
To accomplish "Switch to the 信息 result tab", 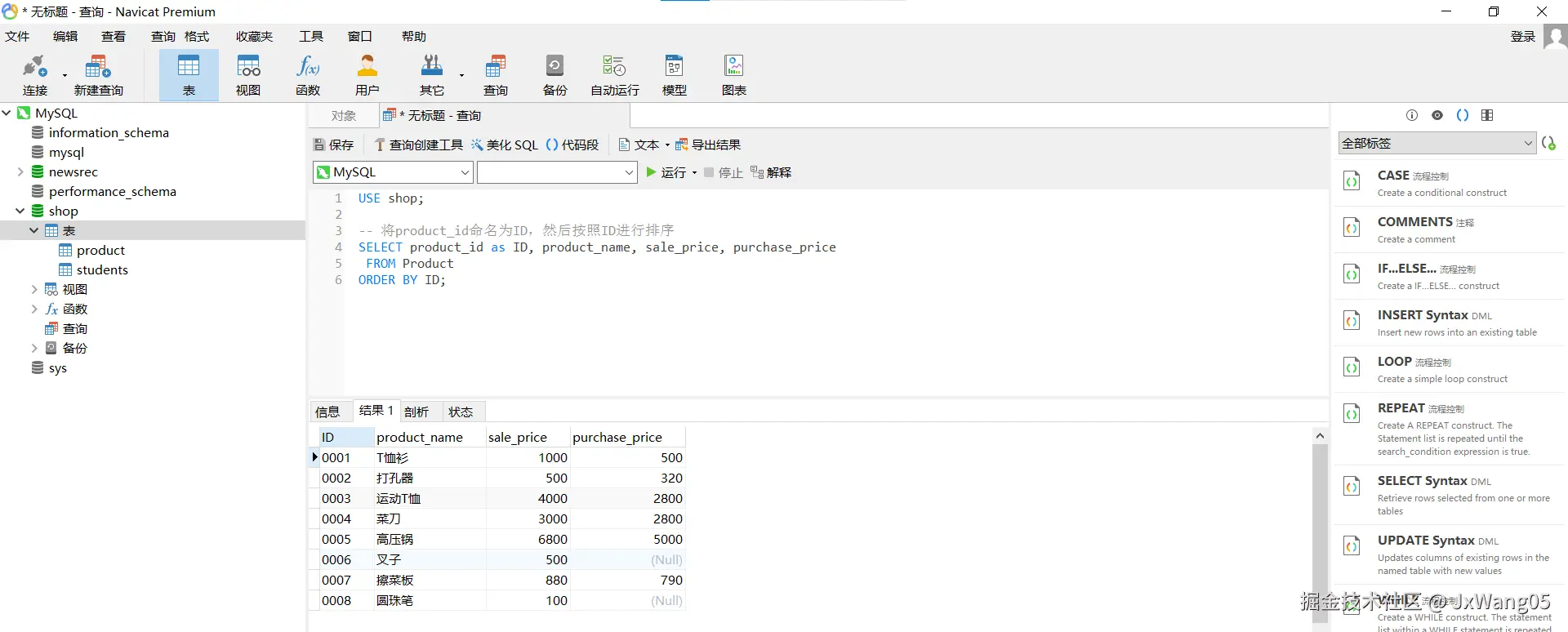I will (327, 412).
